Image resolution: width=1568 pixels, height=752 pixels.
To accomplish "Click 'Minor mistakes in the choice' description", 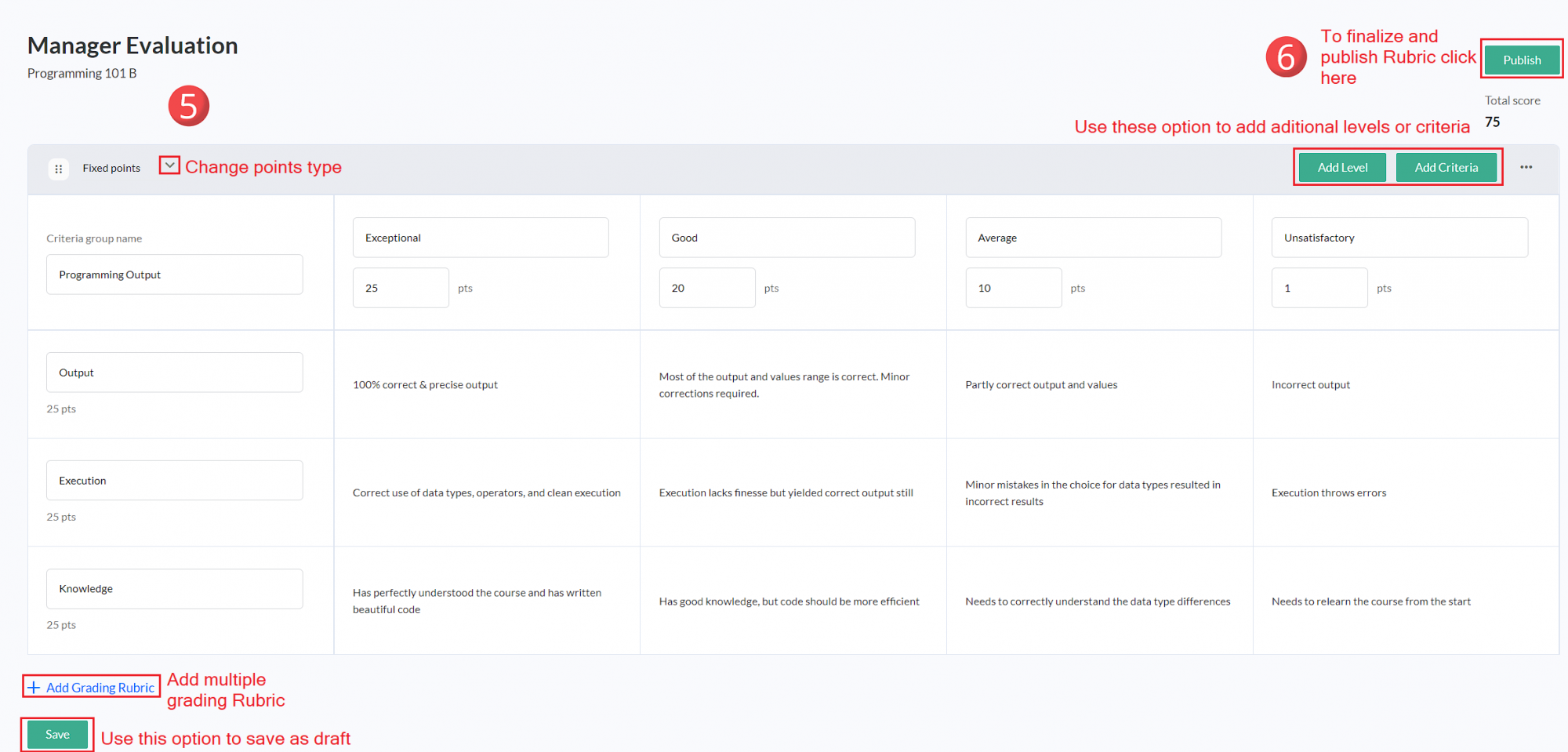I will (1093, 493).
